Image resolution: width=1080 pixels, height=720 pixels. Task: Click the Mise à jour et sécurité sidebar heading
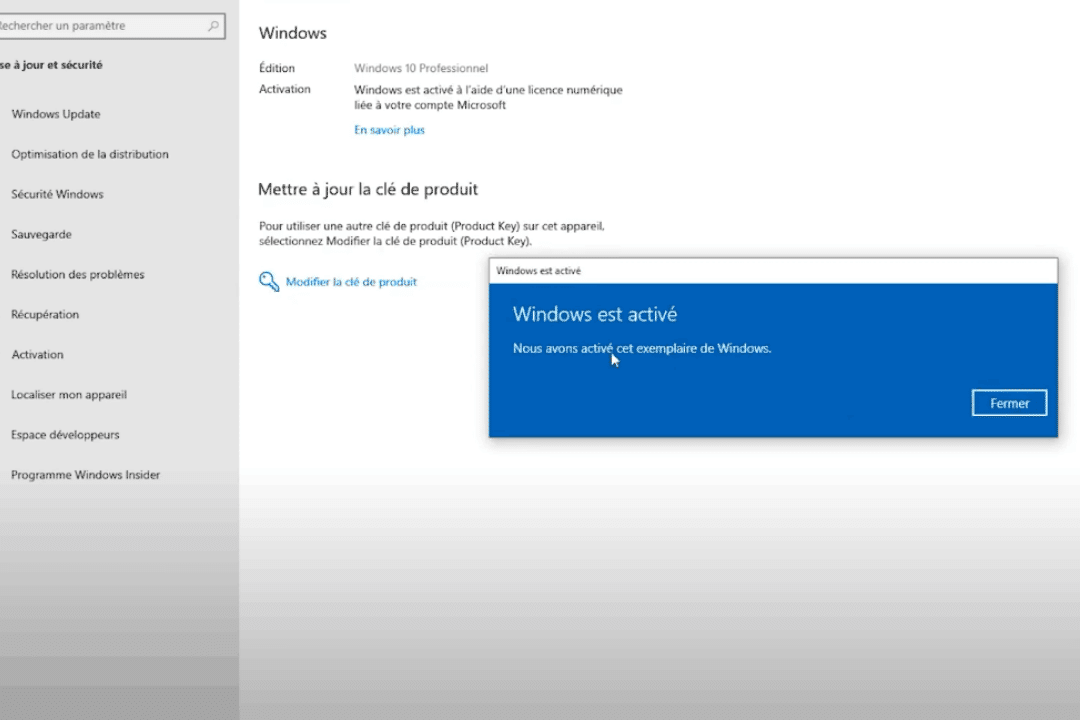pos(51,65)
